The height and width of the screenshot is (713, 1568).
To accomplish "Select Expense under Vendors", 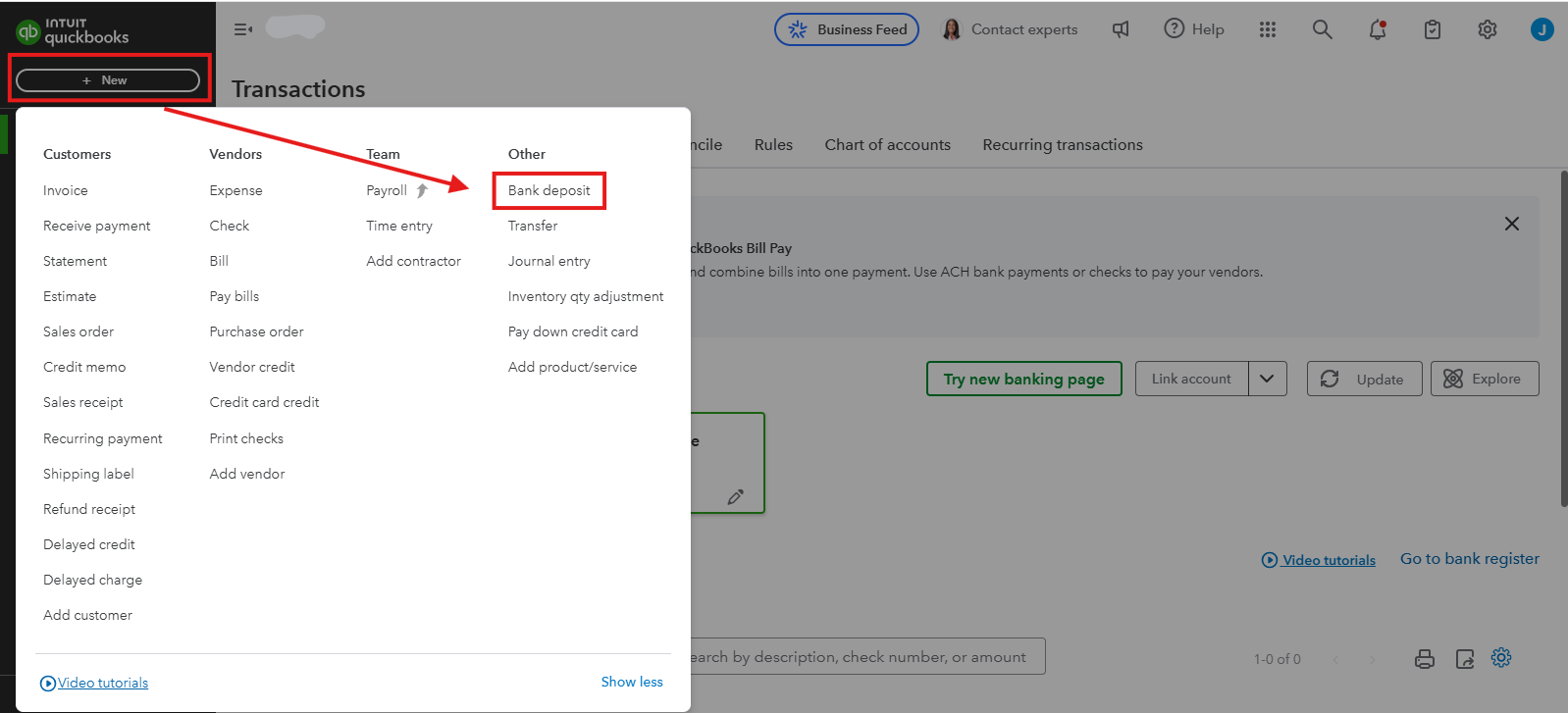I will 235,190.
